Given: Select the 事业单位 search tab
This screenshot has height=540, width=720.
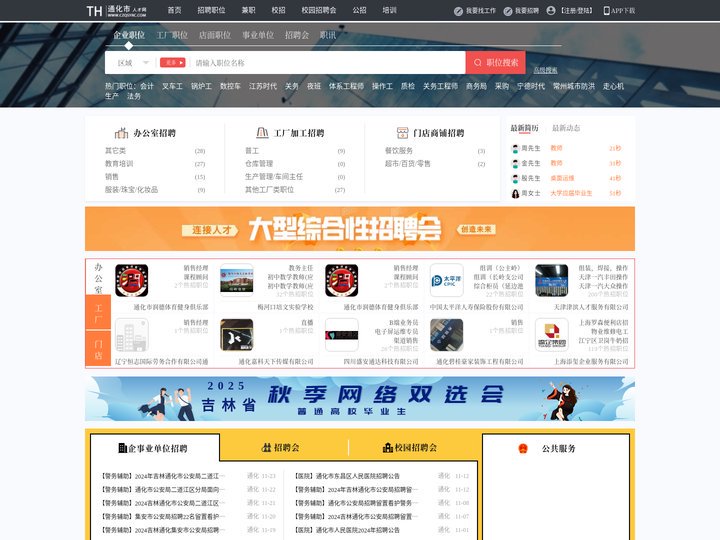Looking at the screenshot, I should pyautogui.click(x=258, y=35).
